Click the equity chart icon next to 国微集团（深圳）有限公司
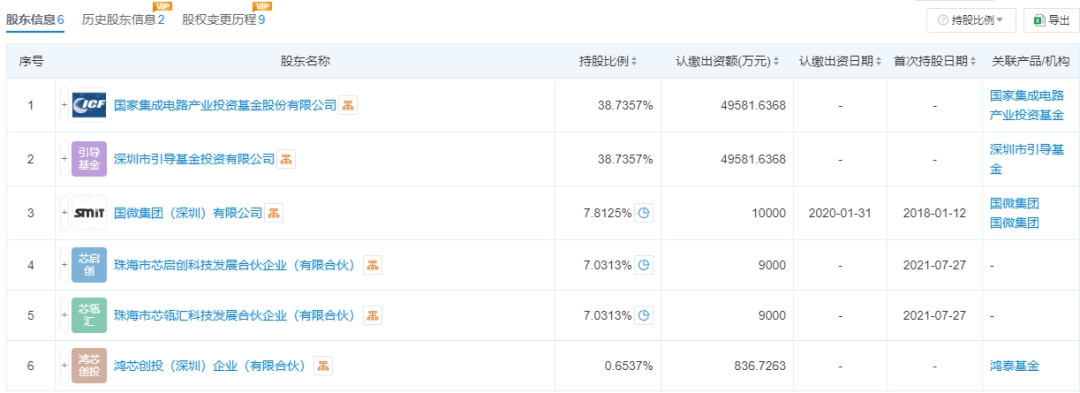1080x393 pixels. [x=274, y=213]
